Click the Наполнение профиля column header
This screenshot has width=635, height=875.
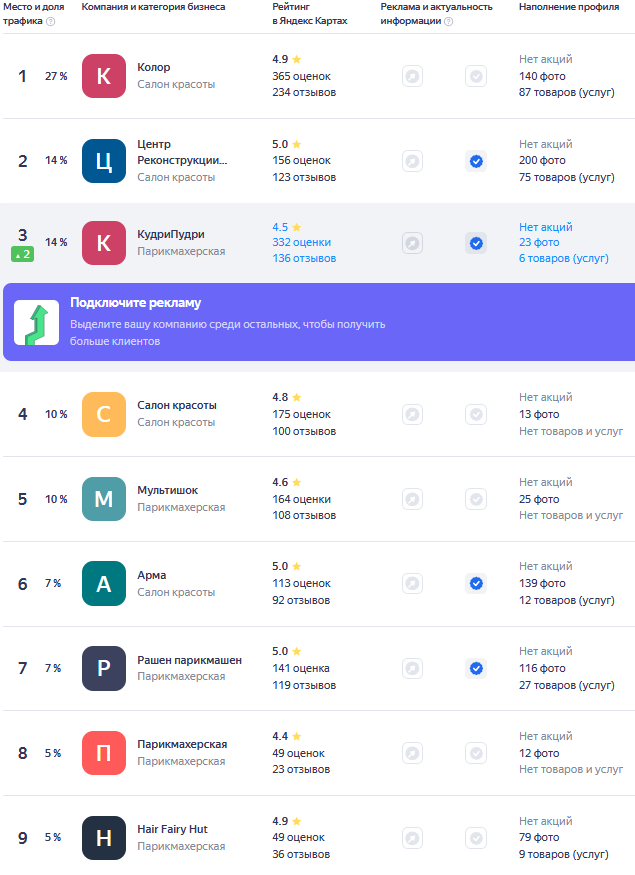[x=569, y=7]
